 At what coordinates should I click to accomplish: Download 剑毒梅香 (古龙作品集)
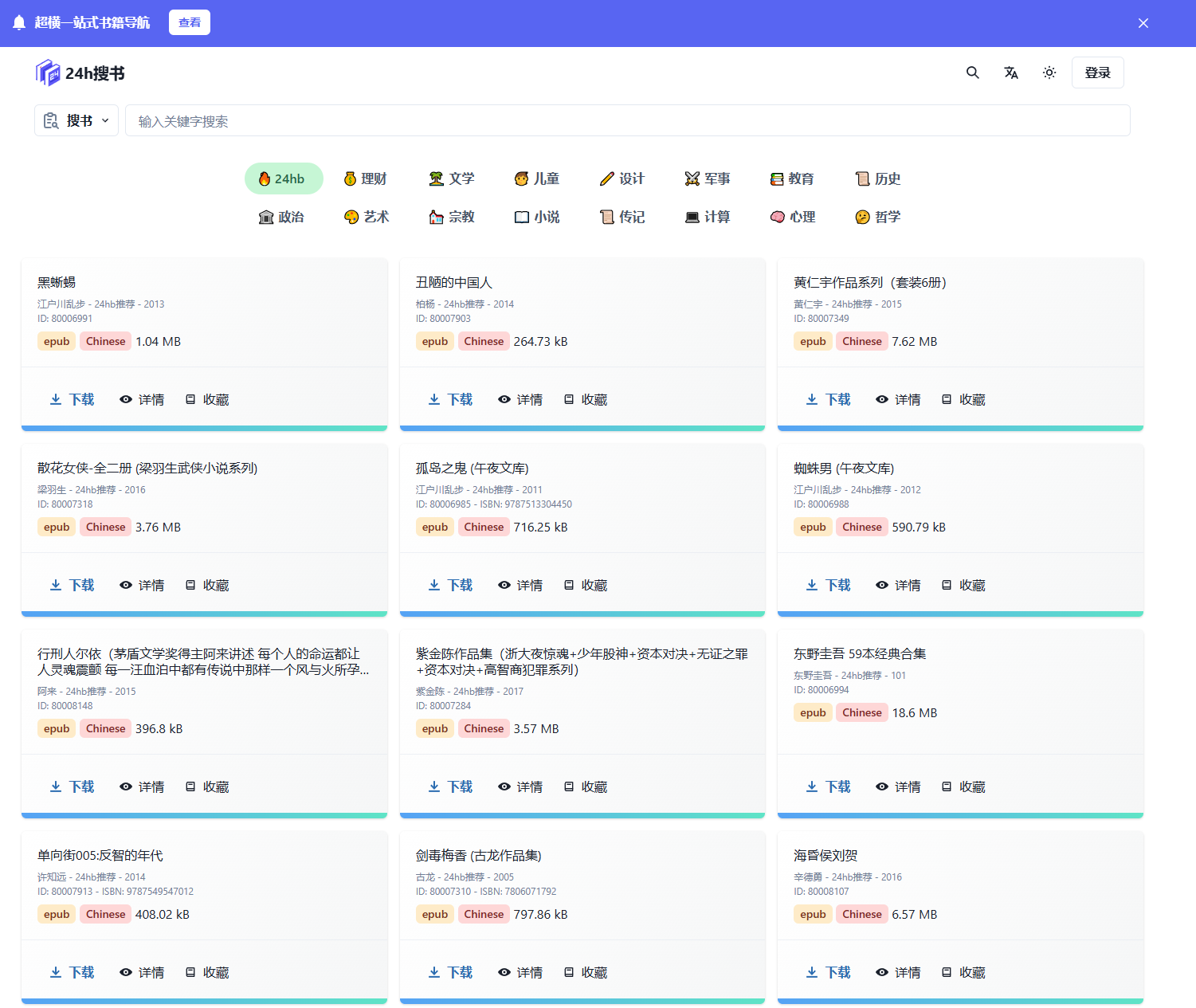(x=451, y=972)
